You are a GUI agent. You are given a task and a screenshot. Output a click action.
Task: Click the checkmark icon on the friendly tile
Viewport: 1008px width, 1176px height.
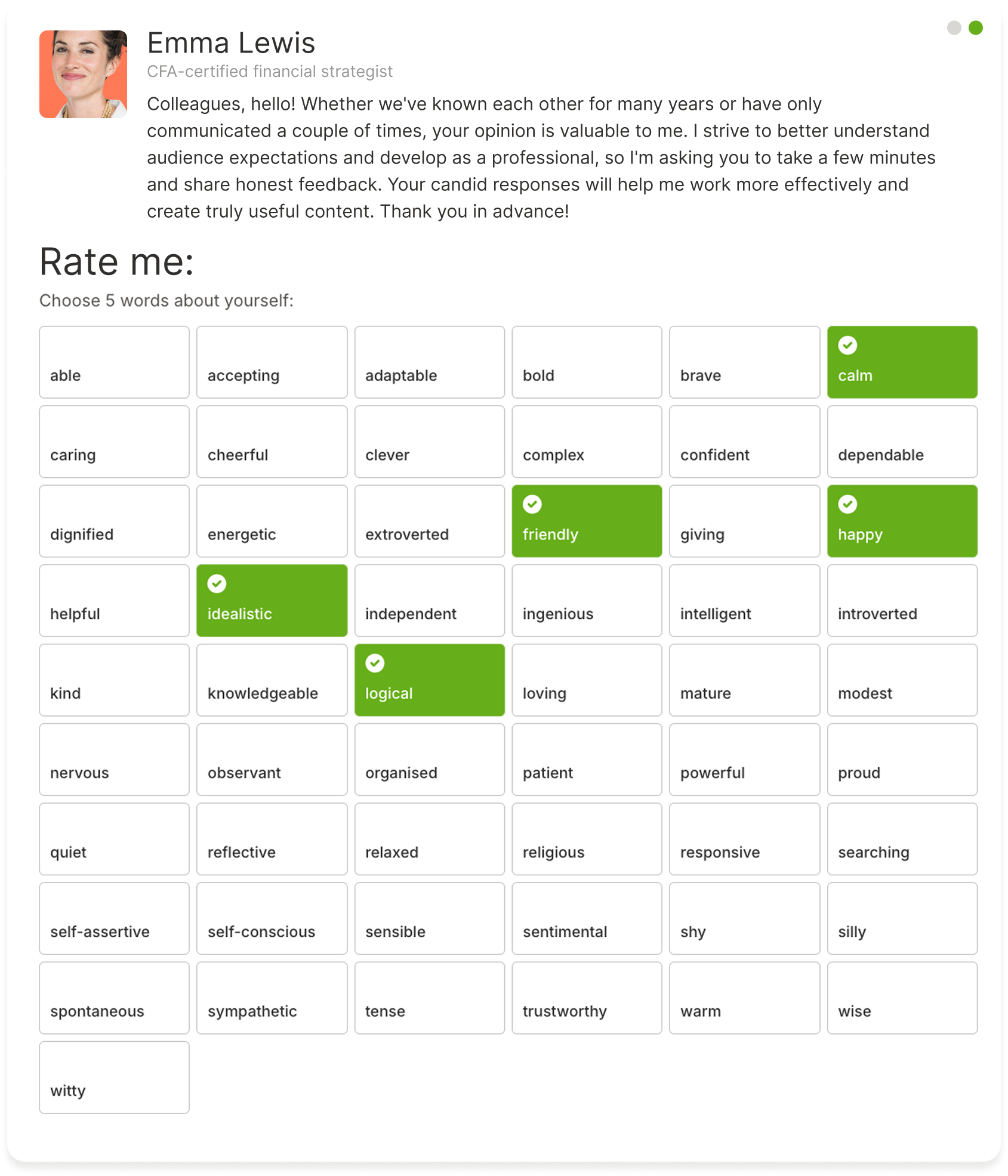tap(532, 504)
